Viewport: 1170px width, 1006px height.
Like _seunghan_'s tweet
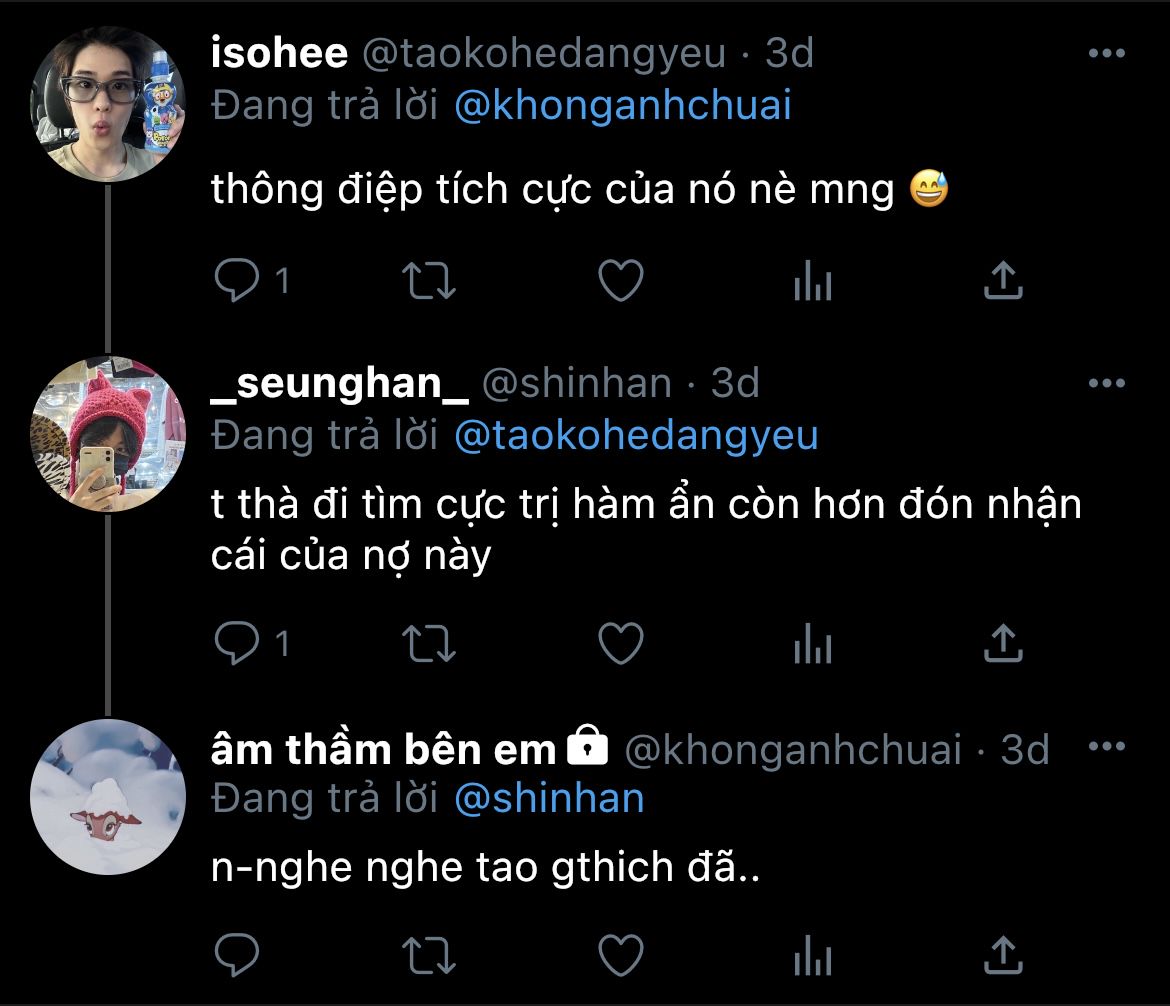pyautogui.click(x=620, y=644)
